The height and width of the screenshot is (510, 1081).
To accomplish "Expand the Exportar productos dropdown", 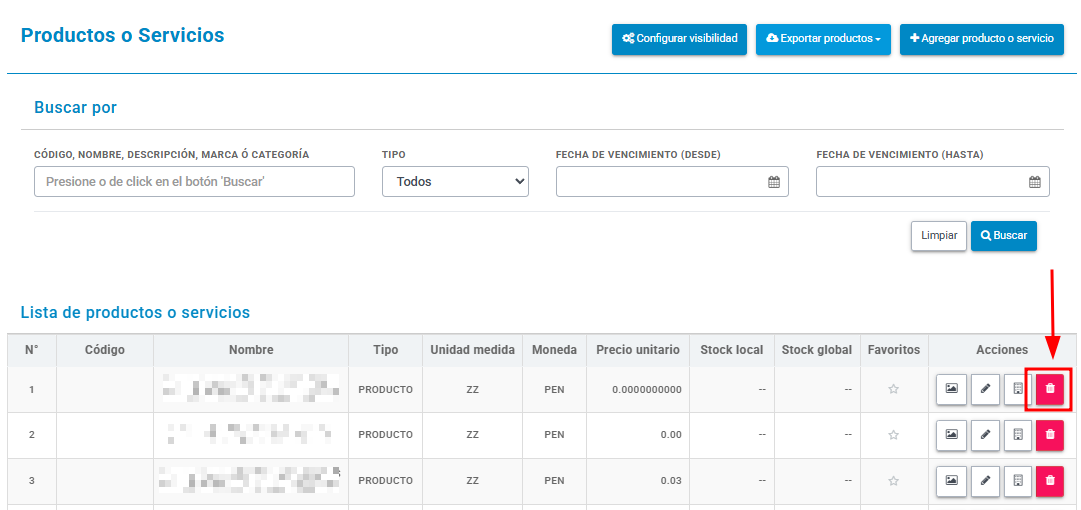I will pos(823,39).
